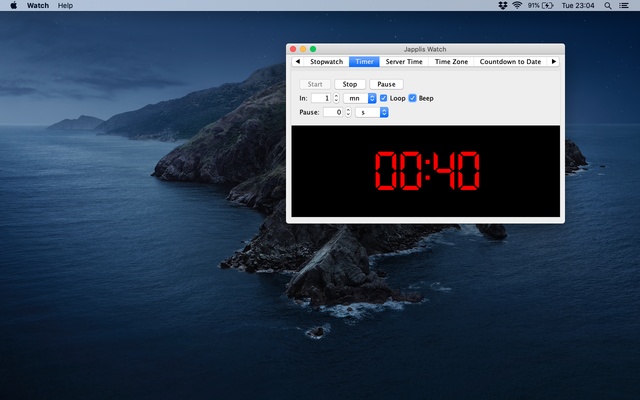Adjust the Pause duration stepper
The height and width of the screenshot is (400, 640).
(x=348, y=112)
